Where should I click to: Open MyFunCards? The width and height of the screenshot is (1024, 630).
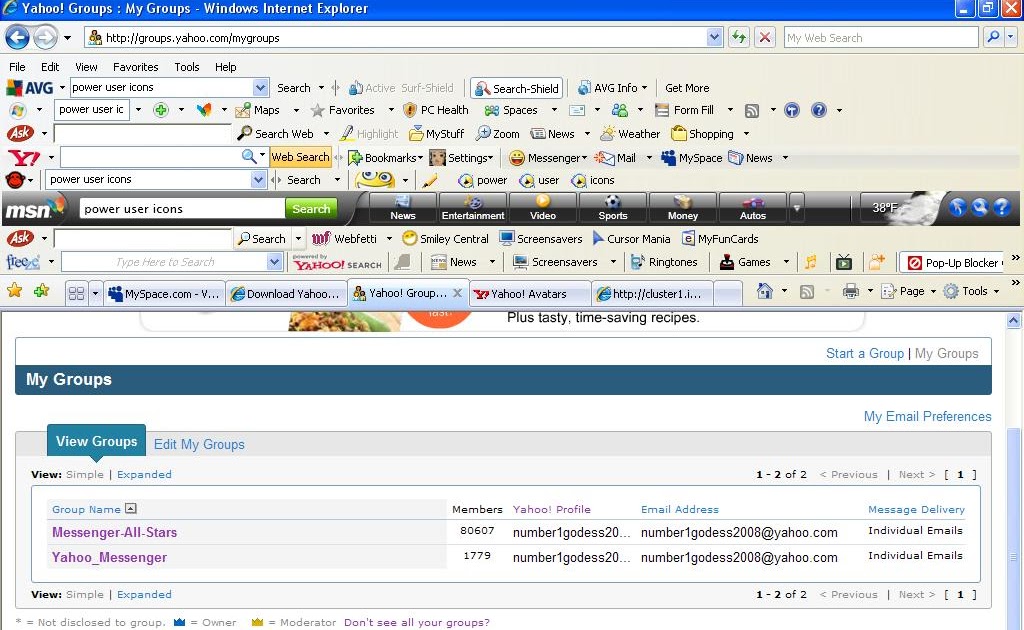point(720,238)
